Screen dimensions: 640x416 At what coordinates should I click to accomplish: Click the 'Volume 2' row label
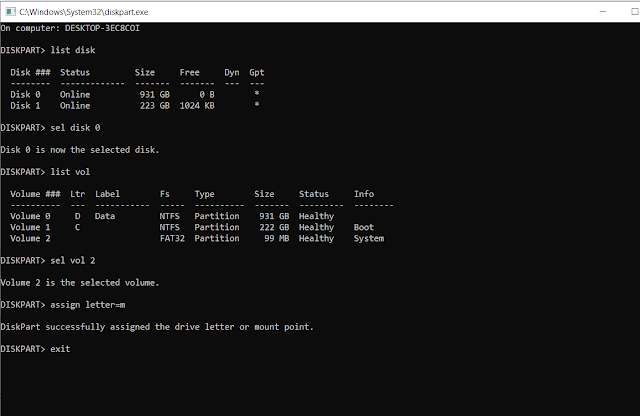pyautogui.click(x=30, y=238)
